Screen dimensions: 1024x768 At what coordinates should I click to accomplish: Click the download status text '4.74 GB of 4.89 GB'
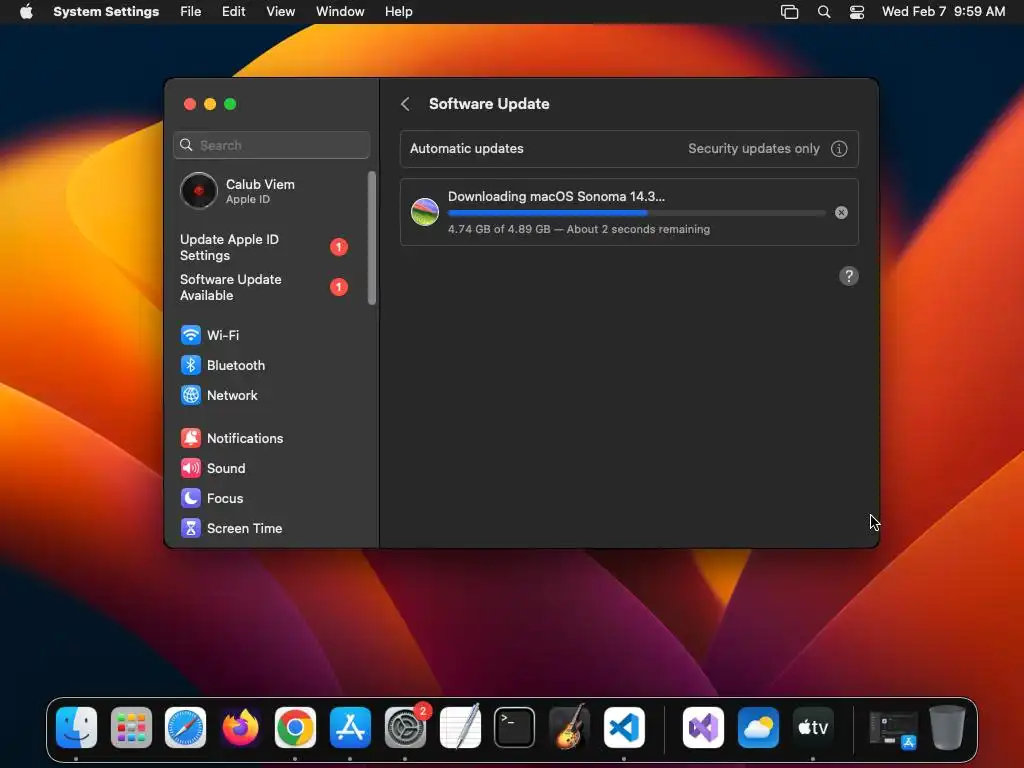pos(499,229)
